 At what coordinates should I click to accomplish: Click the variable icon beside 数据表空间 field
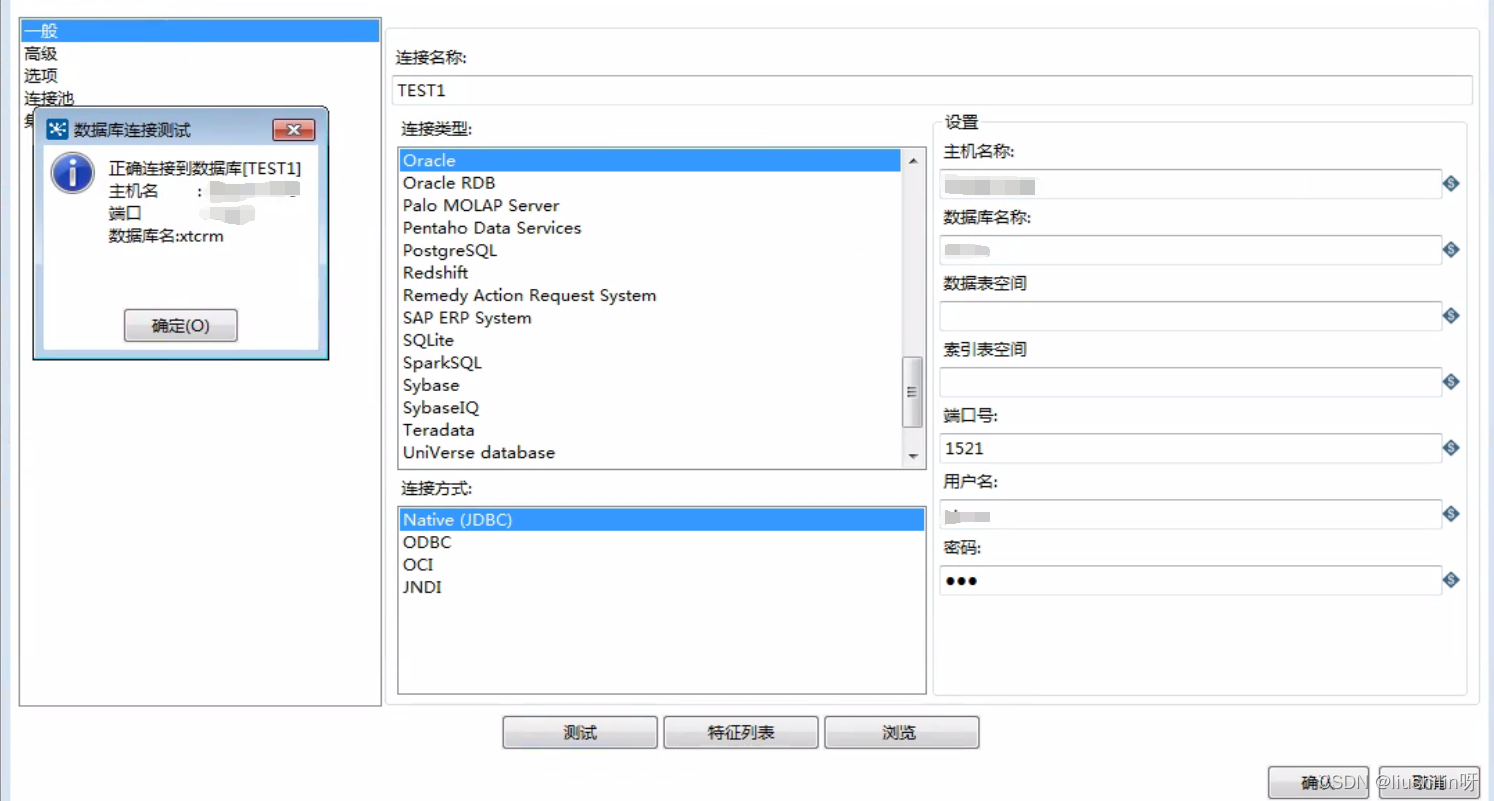(x=1450, y=315)
